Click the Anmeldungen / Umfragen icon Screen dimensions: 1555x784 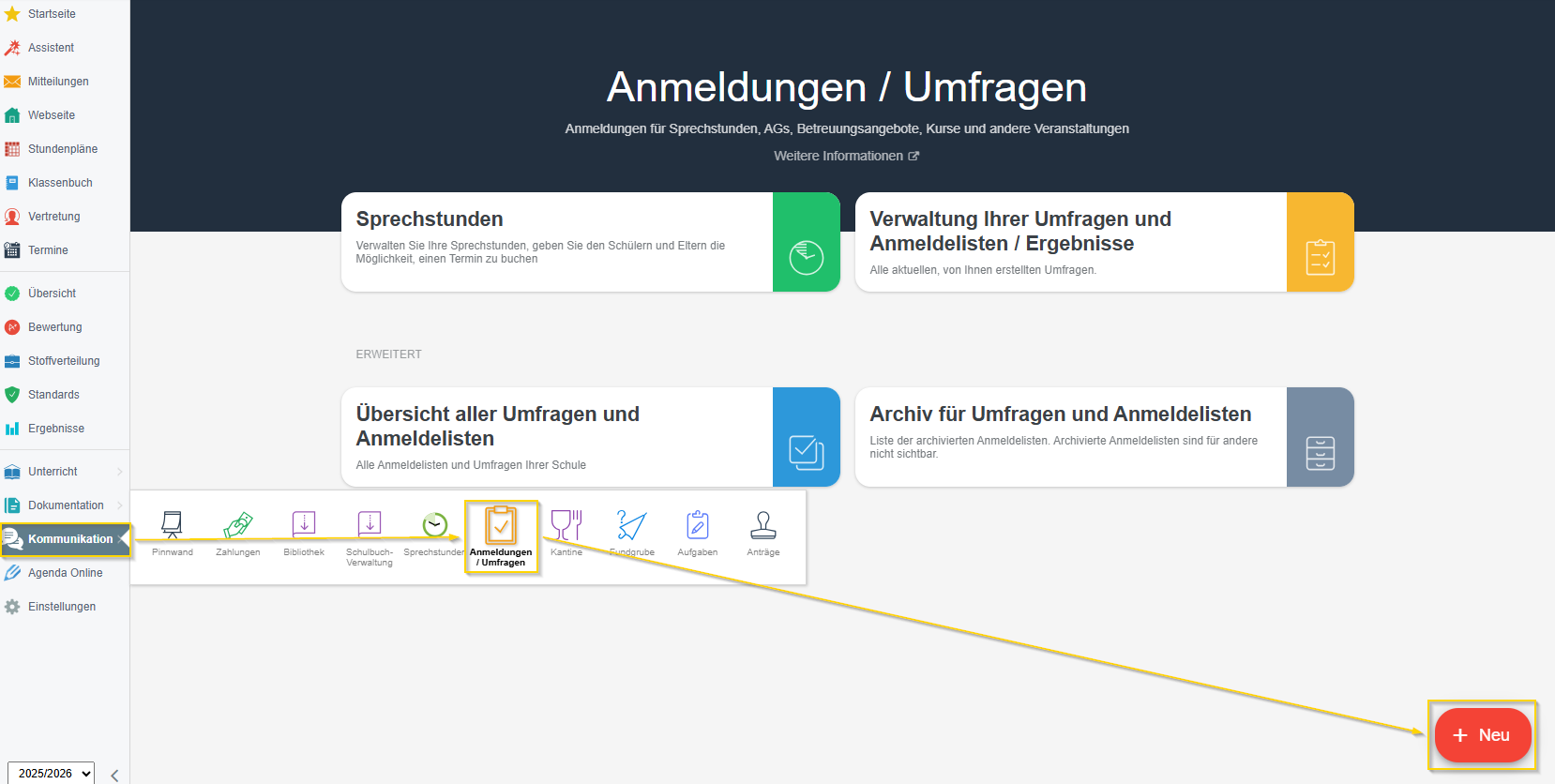[x=501, y=535]
